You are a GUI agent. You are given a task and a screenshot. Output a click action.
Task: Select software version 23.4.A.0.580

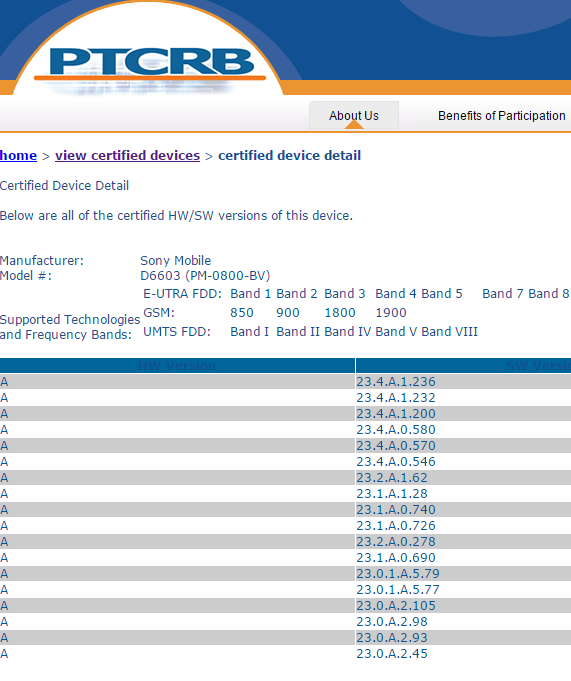[x=396, y=430]
